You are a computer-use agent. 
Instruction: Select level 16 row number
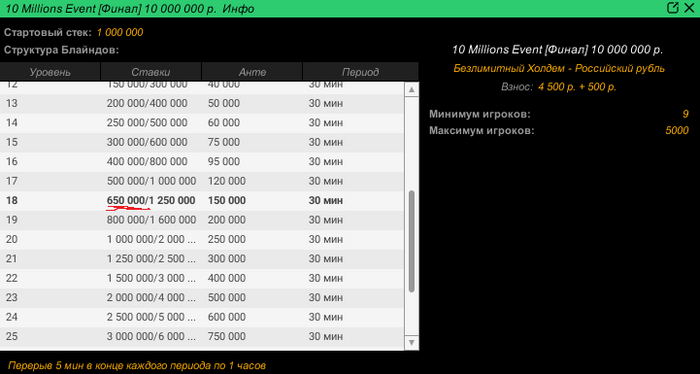[12, 162]
